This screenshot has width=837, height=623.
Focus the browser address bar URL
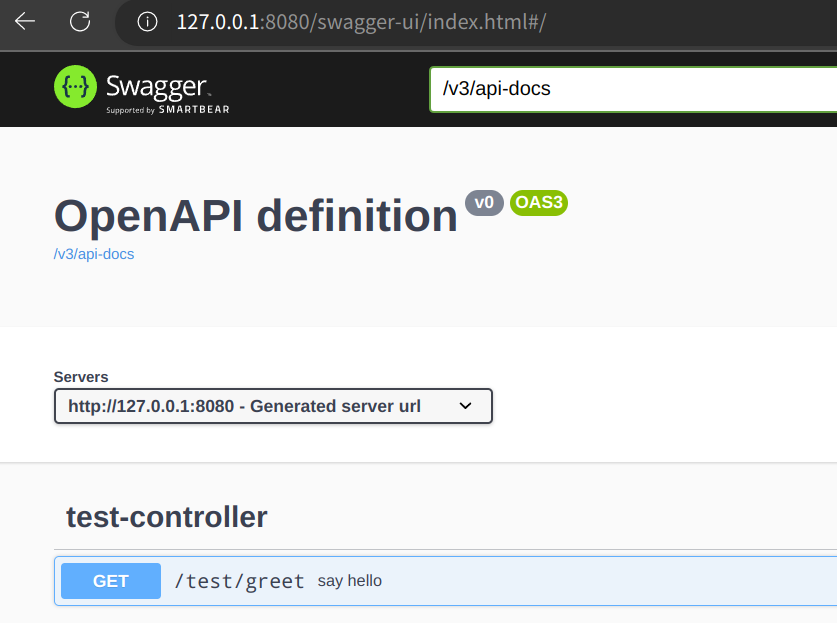[x=361, y=22]
